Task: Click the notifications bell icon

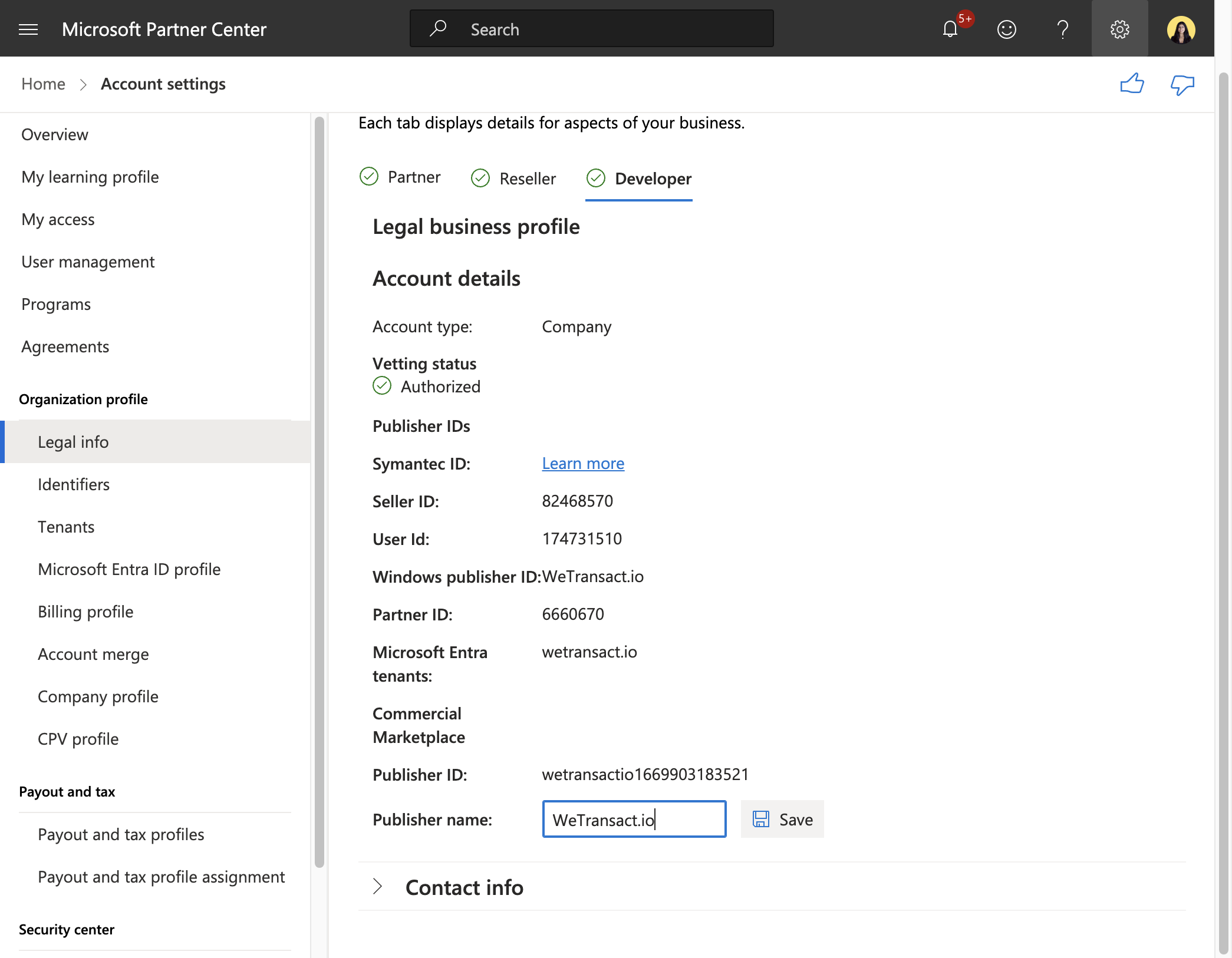Action: click(950, 29)
